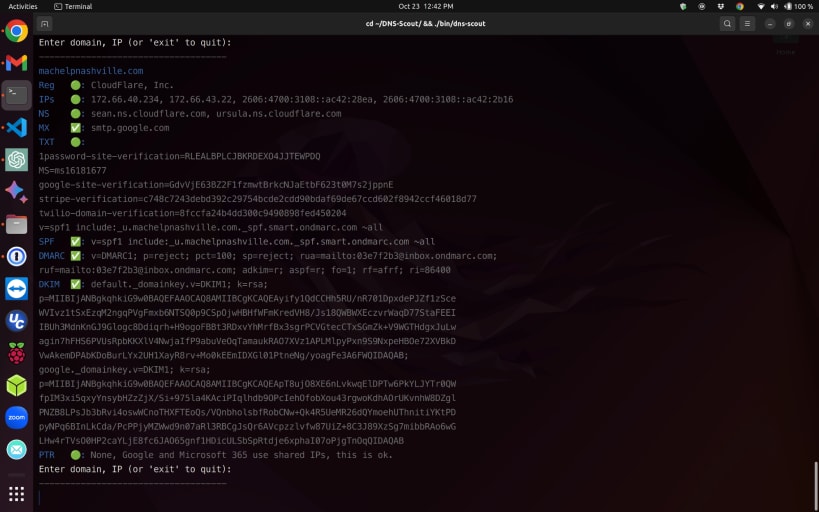
Task: Open the battery 100 % indicator
Action: (798, 6)
